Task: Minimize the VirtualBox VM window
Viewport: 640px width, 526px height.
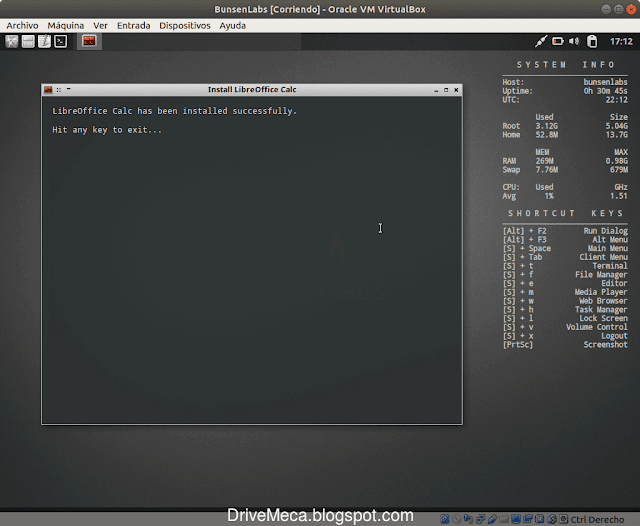Action: pyautogui.click(x=606, y=9)
